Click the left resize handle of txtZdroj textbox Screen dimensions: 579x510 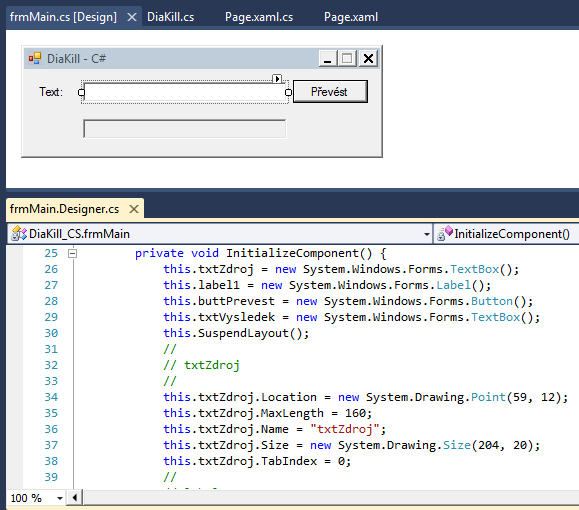pos(82,92)
